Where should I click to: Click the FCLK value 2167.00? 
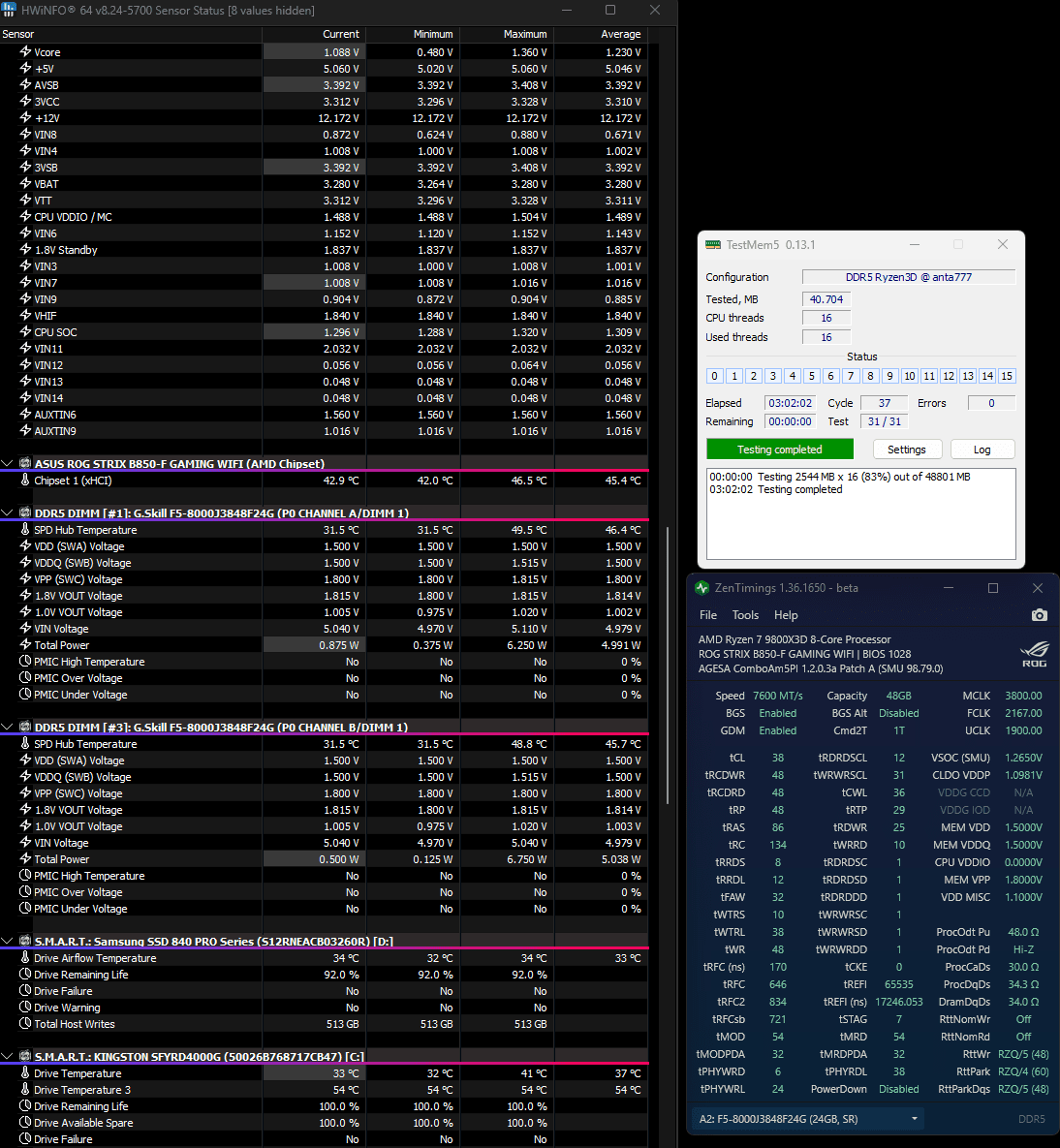tap(1023, 713)
